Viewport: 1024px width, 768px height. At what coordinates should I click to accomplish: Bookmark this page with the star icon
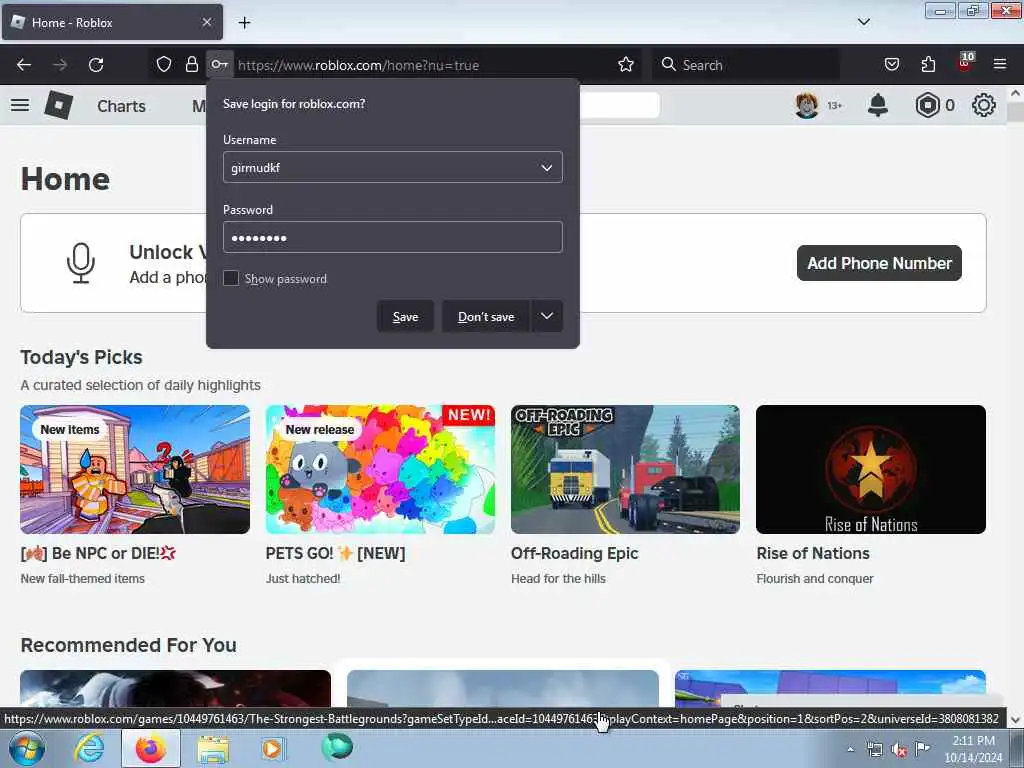626,64
